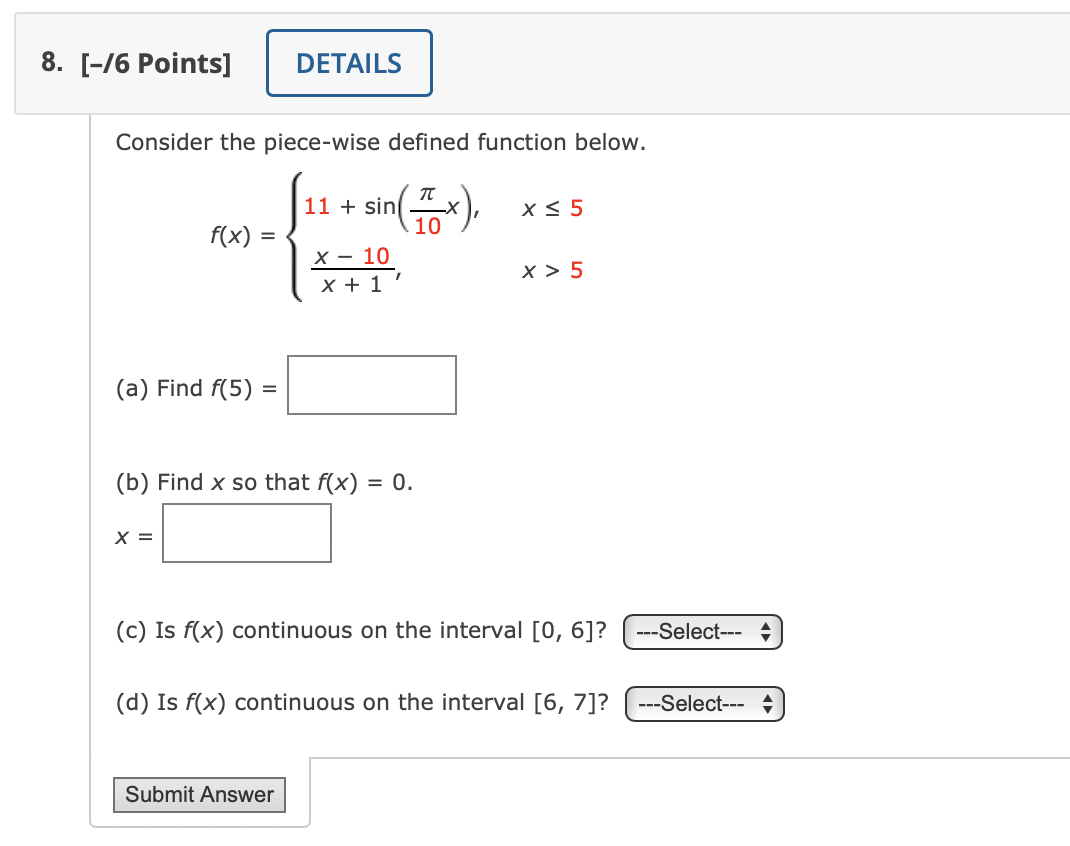Open the DETAILS button for question 8

349,63
